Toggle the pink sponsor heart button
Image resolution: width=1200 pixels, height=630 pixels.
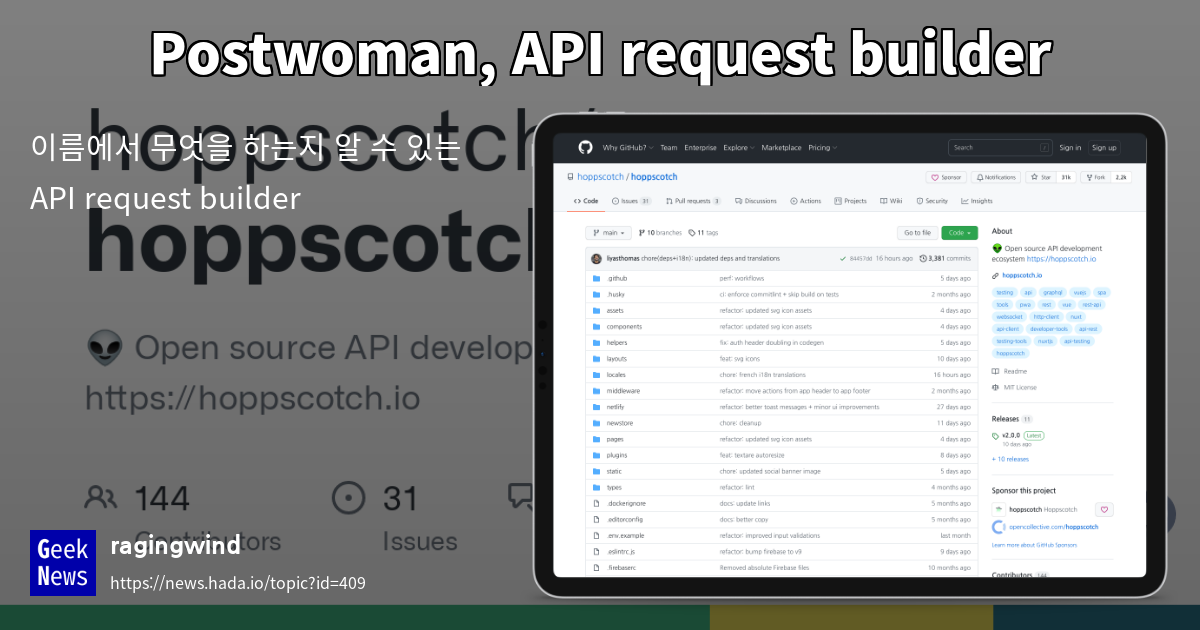tap(1103, 509)
